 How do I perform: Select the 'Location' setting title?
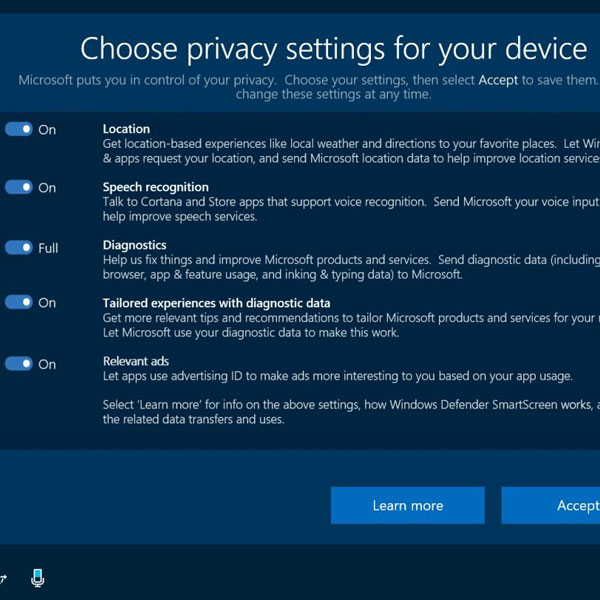pos(126,129)
